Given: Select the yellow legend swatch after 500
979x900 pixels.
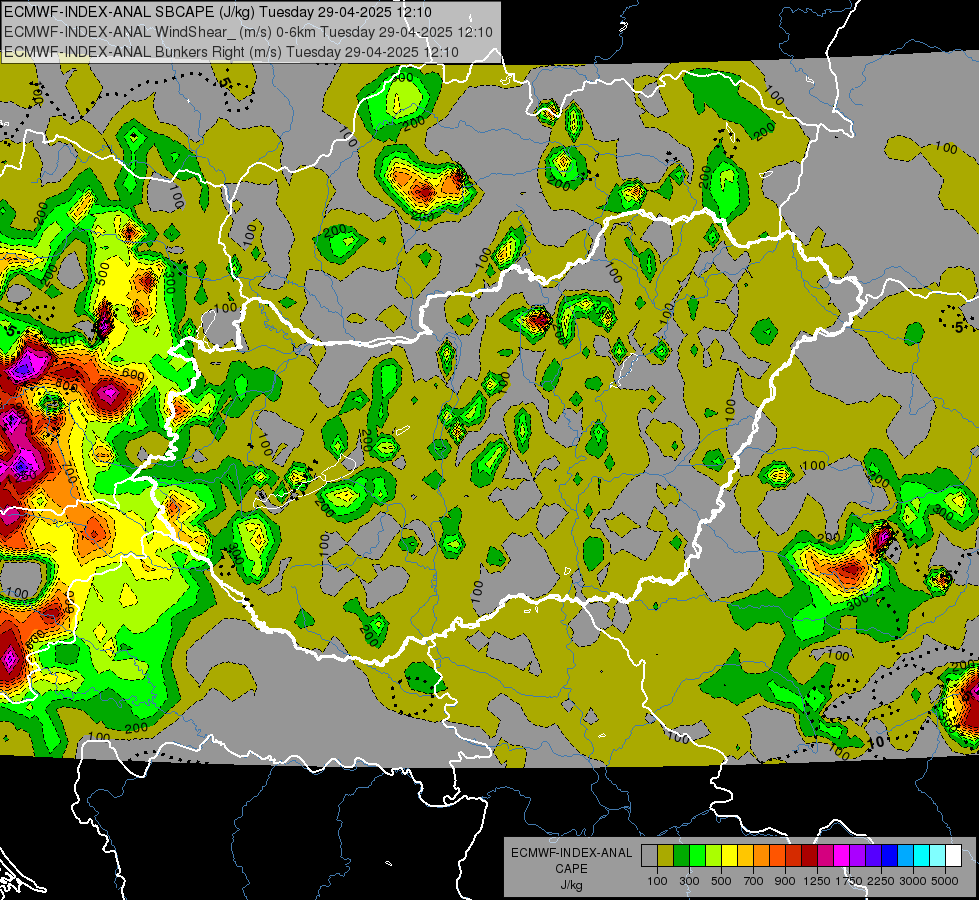Looking at the screenshot, I should (x=729, y=856).
